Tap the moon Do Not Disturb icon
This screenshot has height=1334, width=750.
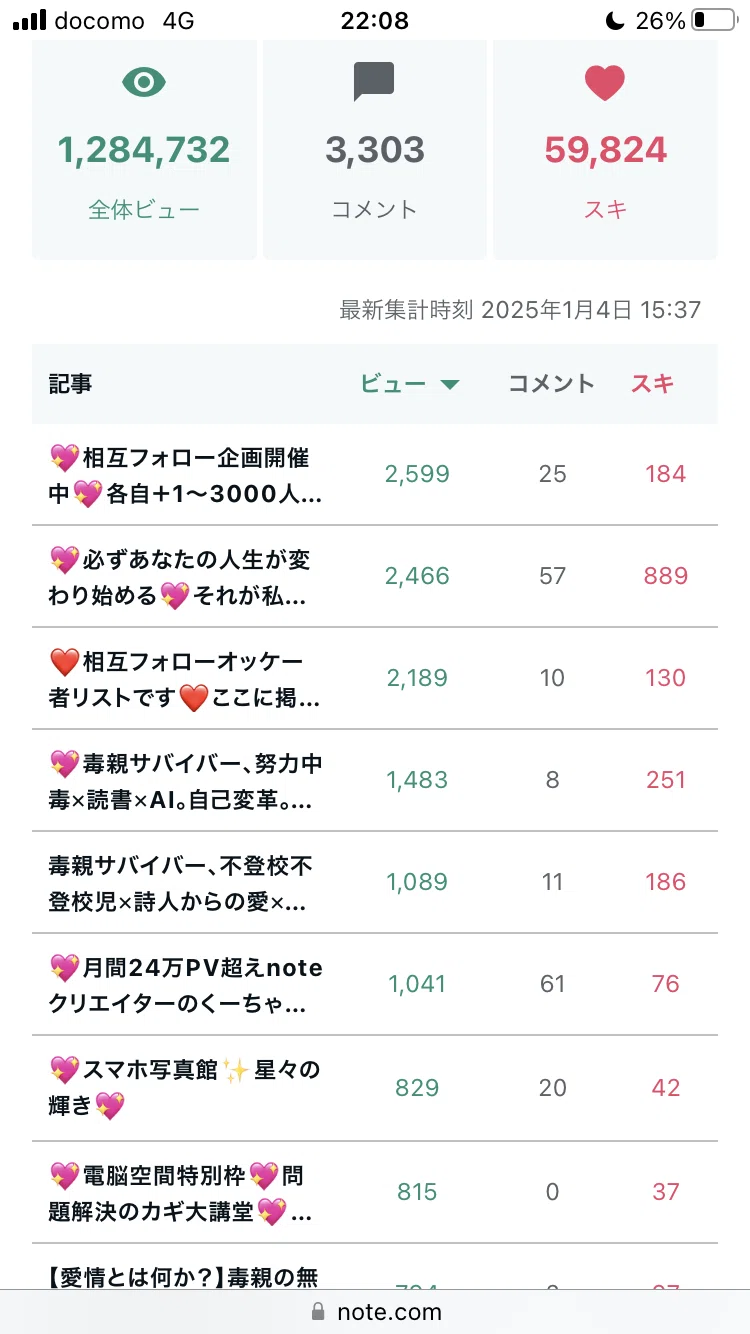pyautogui.click(x=615, y=20)
